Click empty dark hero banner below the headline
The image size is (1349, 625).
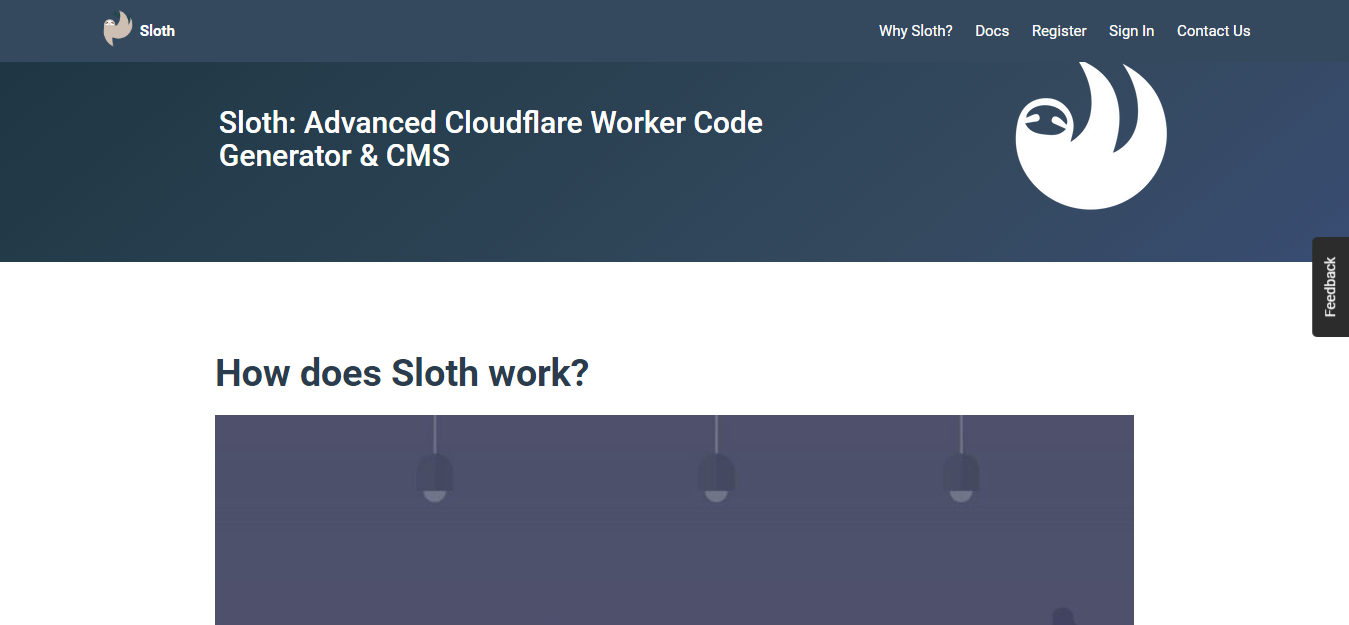tap(500, 220)
